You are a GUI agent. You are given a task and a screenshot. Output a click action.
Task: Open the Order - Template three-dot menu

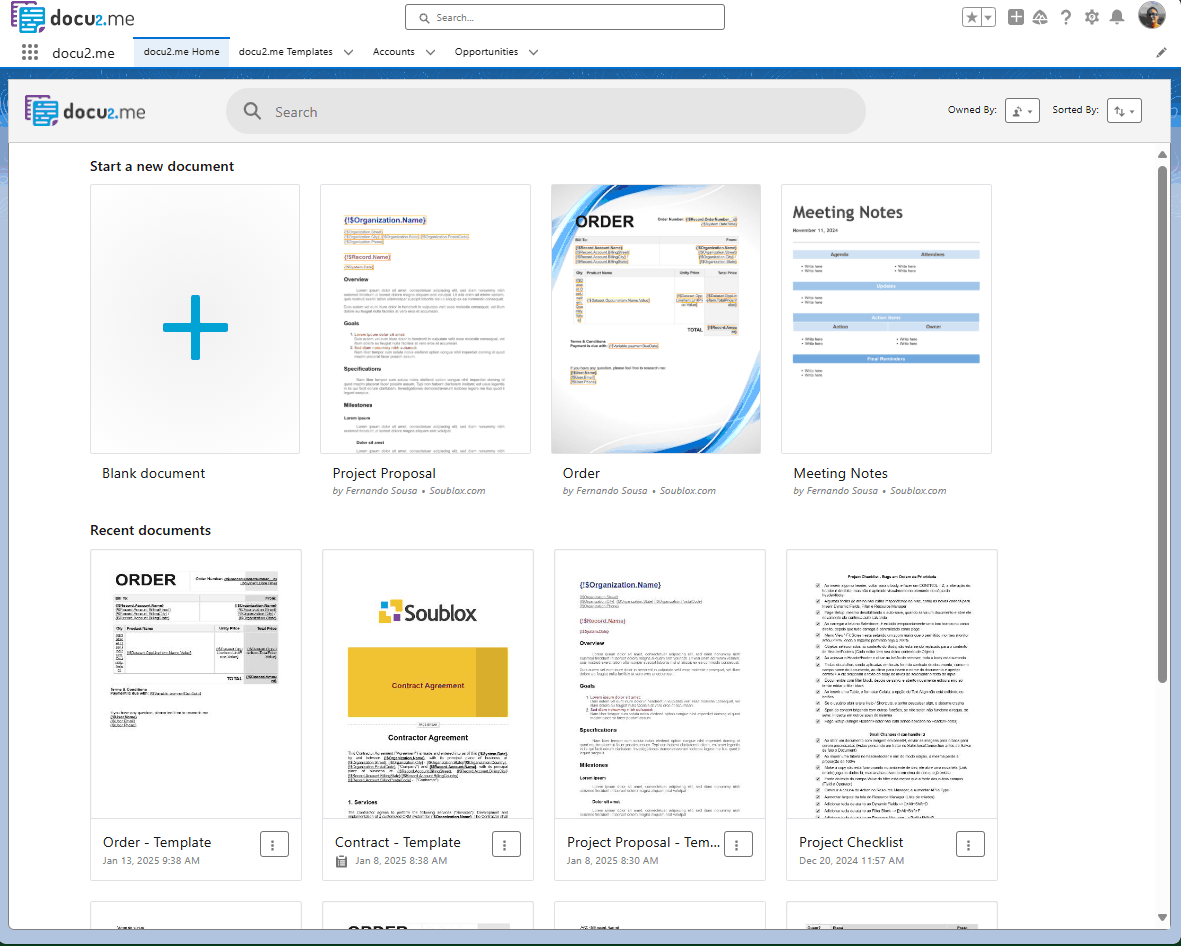(274, 844)
